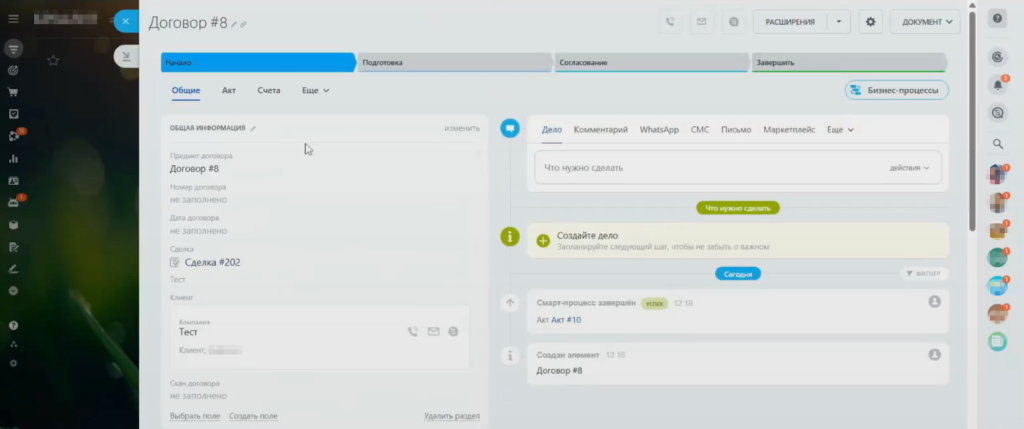Click the green plus icon near Создайте дело
The width and height of the screenshot is (1024, 429).
(x=543, y=240)
